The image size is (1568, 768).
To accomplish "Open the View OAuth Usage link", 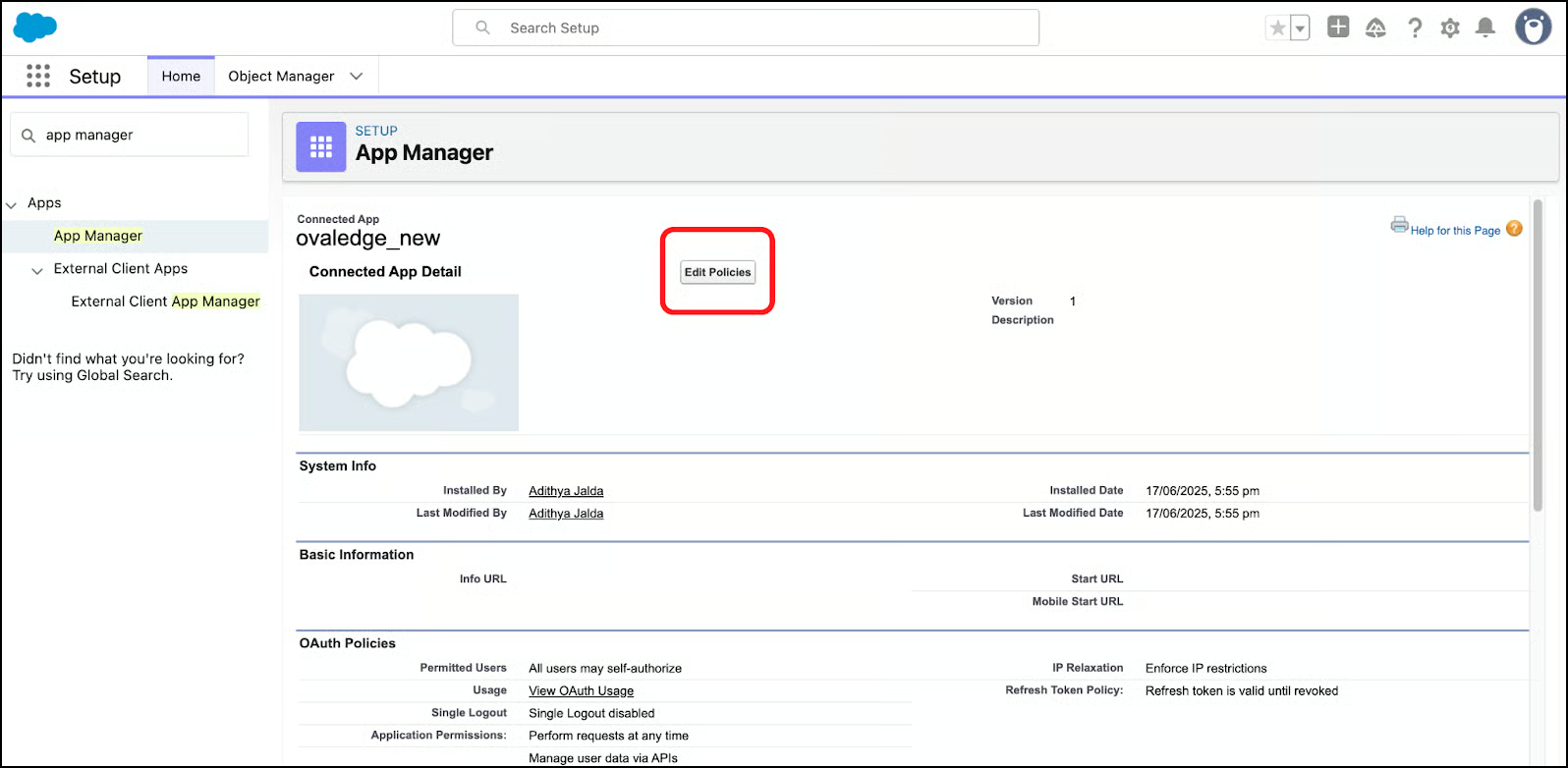I will pyautogui.click(x=581, y=690).
